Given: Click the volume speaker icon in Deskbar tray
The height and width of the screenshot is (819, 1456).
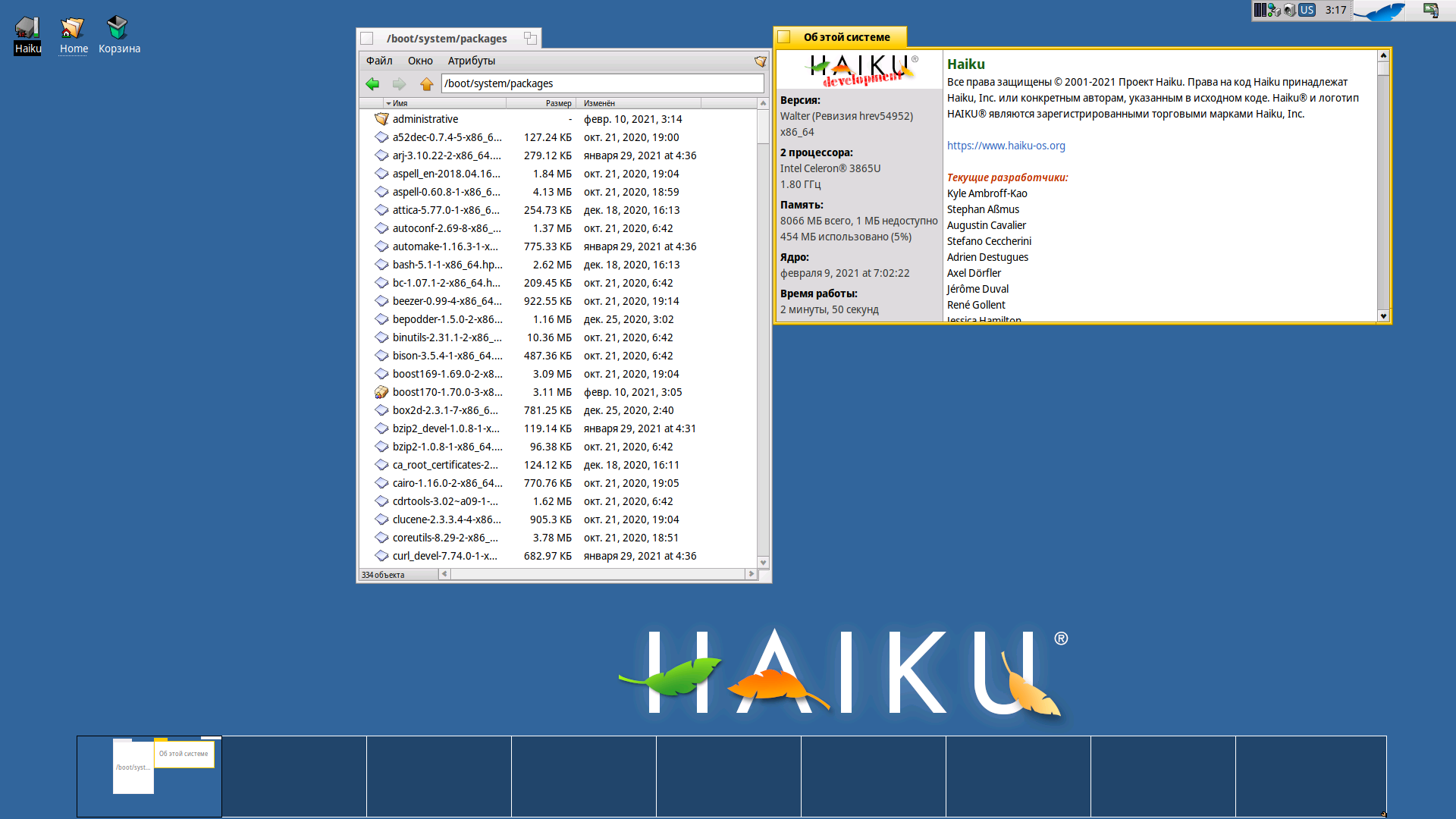Looking at the screenshot, I should (1289, 10).
